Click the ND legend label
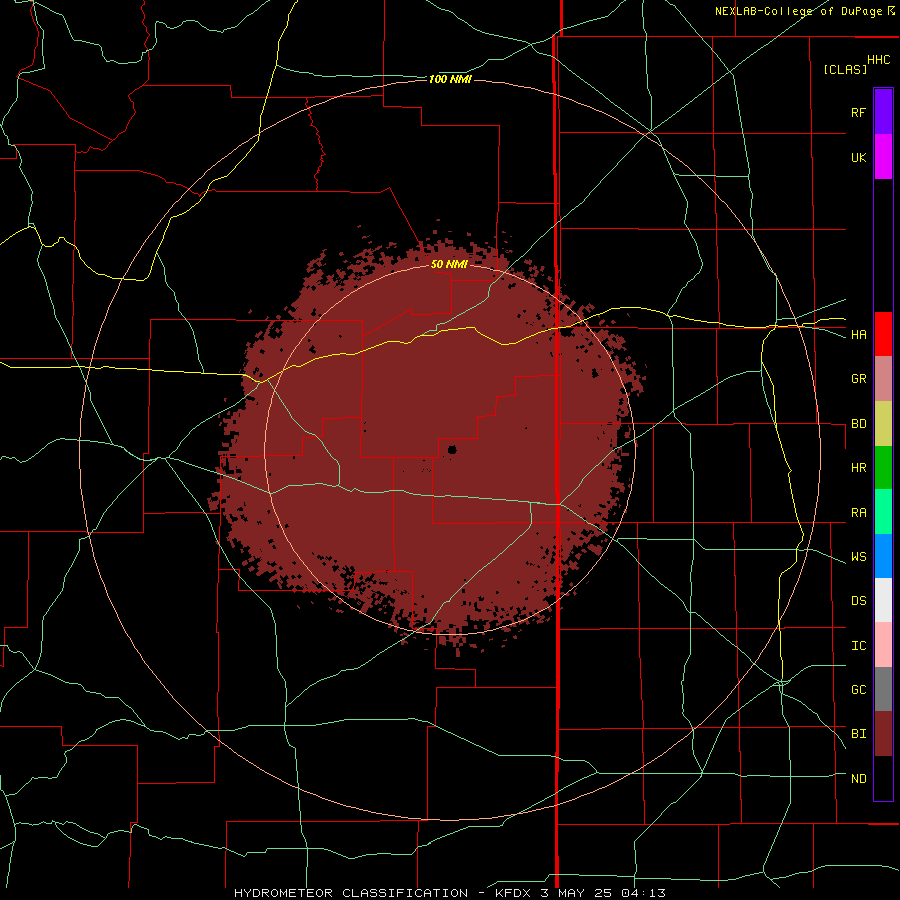The image size is (900, 900). (858, 779)
